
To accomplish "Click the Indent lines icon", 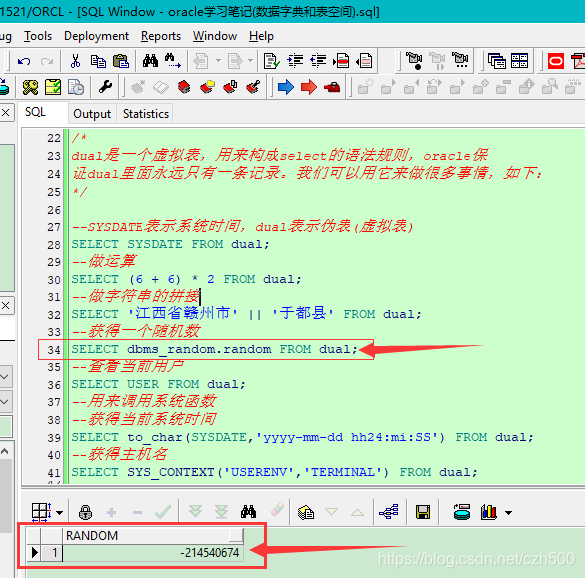I will click(x=295, y=61).
